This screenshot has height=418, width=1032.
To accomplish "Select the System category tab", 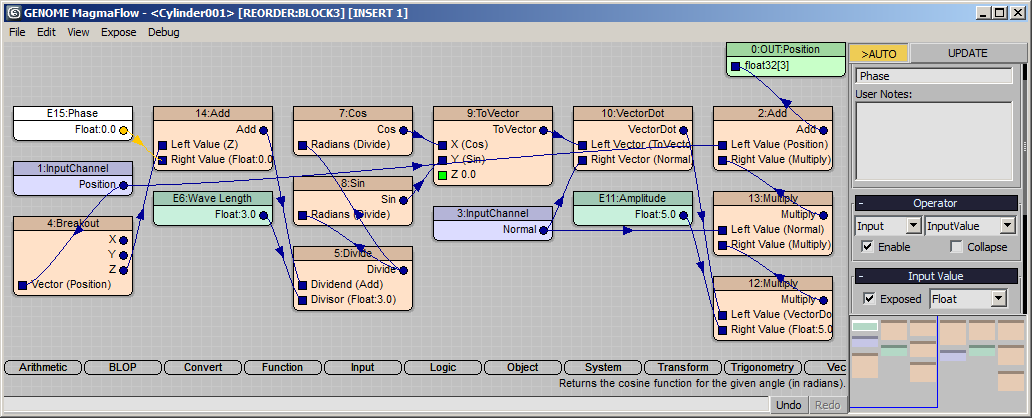I will 603,367.
